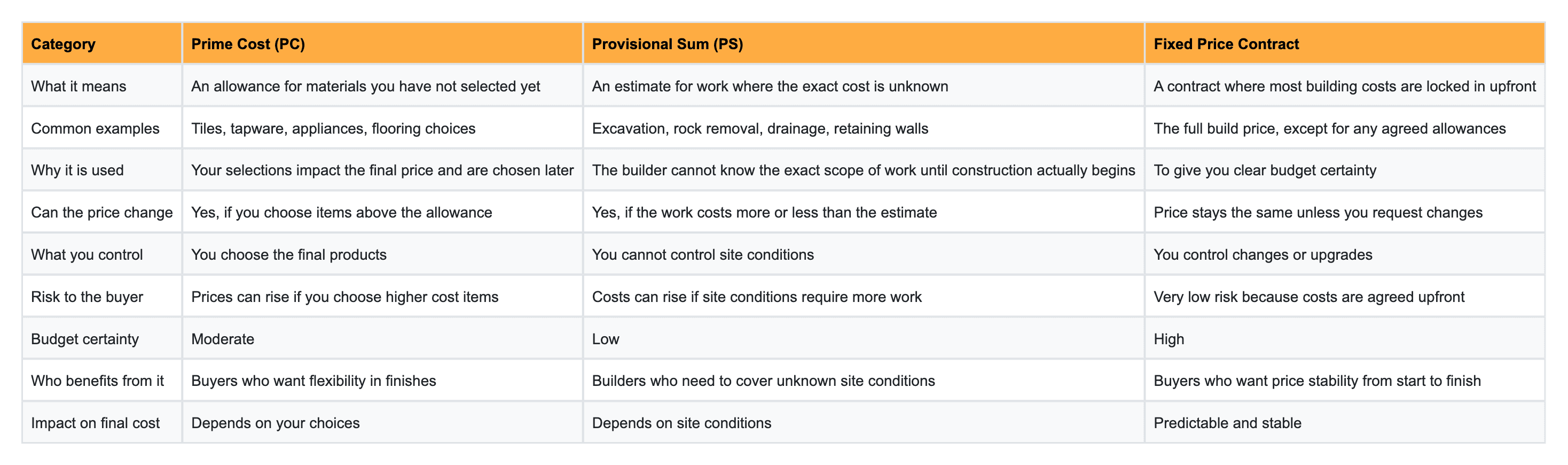Click the 'Moderate' budget certainty cell

pos(223,339)
